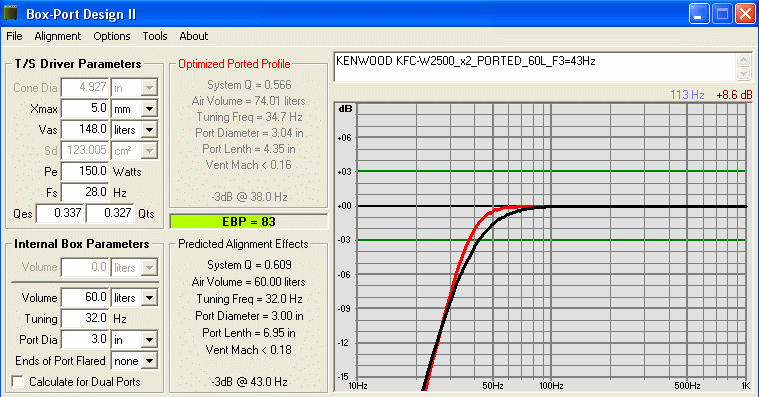Open the Port Dia units dropdown
This screenshot has height=397, width=759.
pos(149,340)
